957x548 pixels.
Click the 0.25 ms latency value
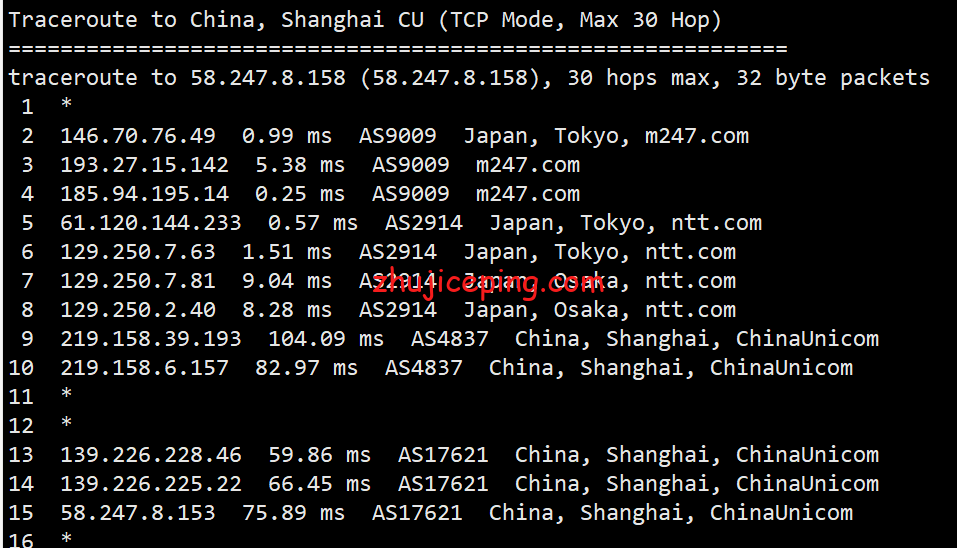[300, 194]
